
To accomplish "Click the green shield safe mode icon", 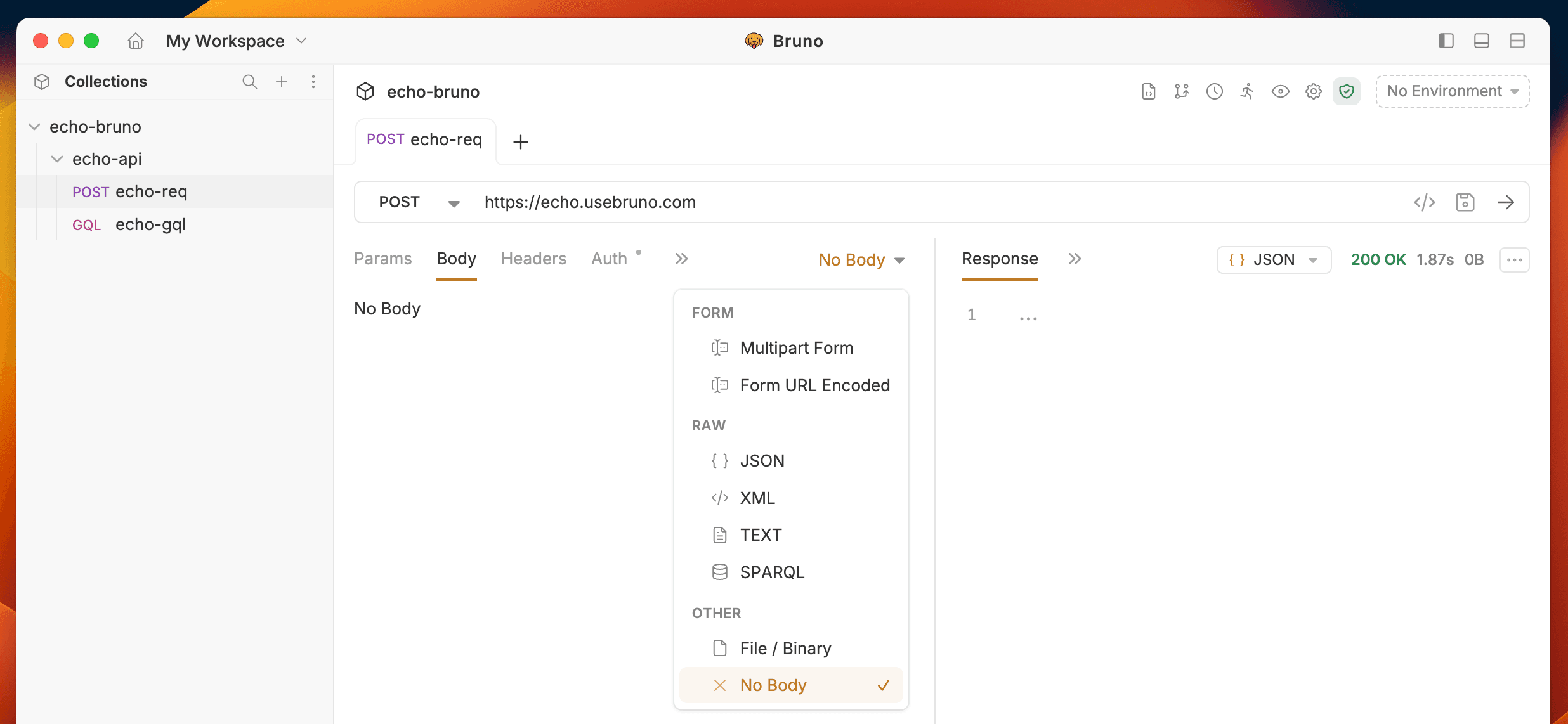I will (1346, 91).
